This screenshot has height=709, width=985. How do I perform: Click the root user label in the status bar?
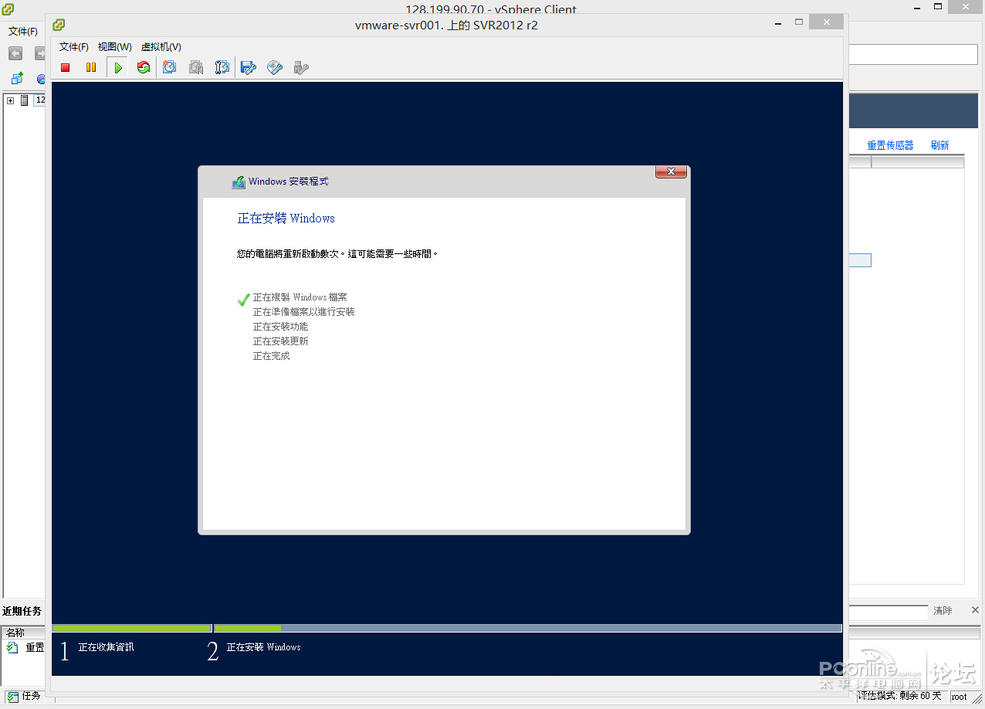tap(959, 696)
